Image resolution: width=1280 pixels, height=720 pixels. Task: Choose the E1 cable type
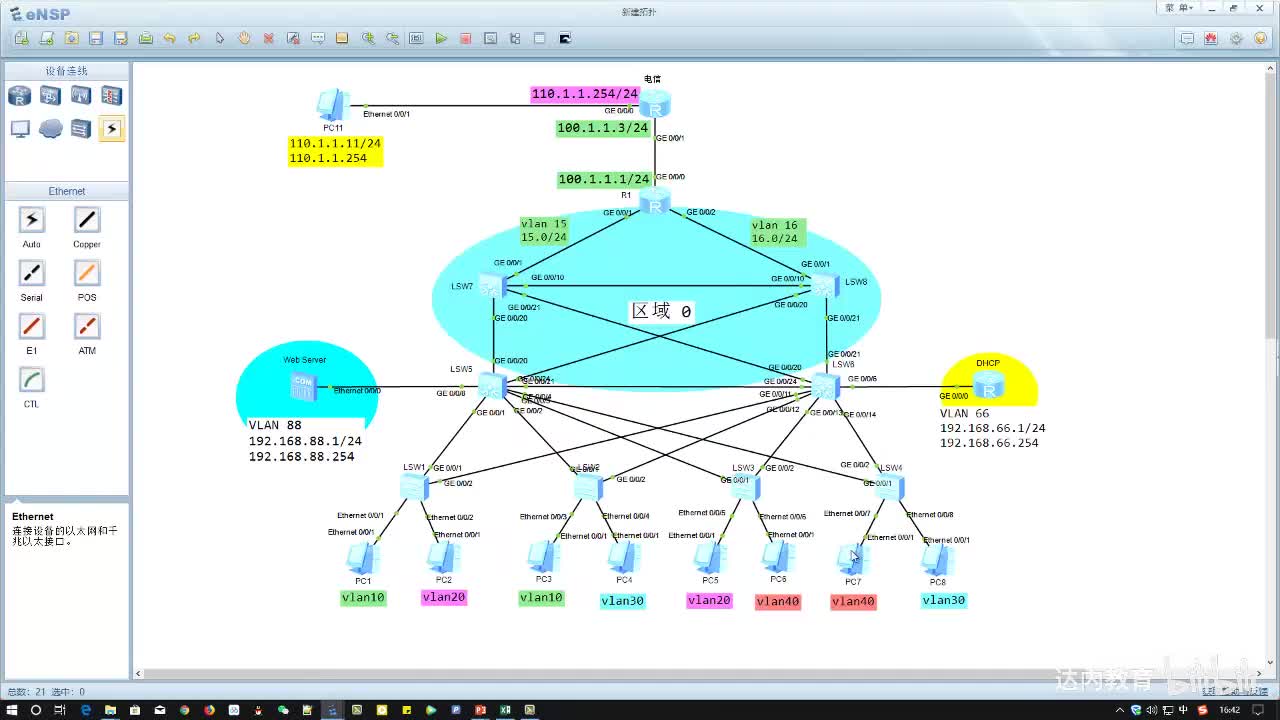click(x=32, y=326)
